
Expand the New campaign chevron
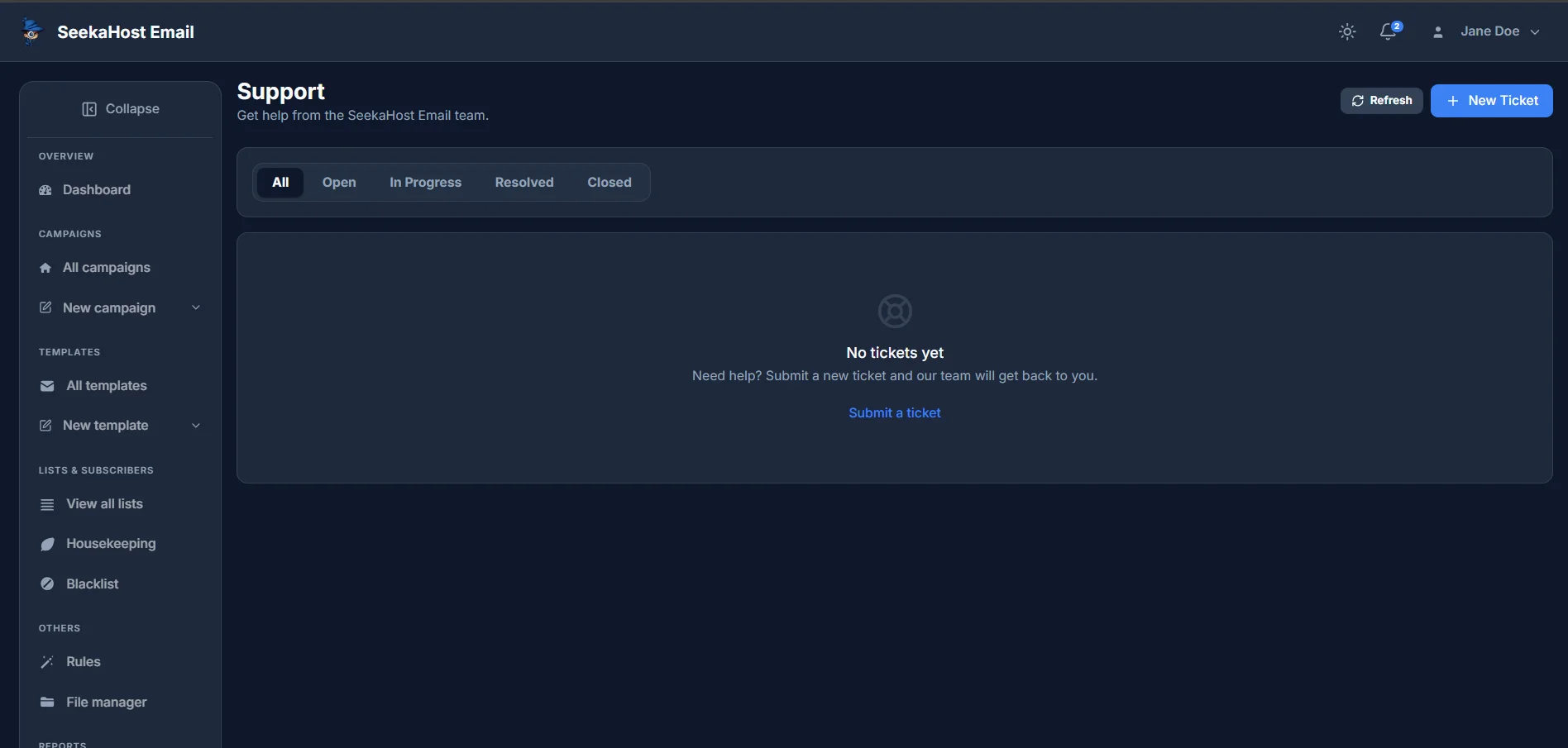(x=196, y=307)
